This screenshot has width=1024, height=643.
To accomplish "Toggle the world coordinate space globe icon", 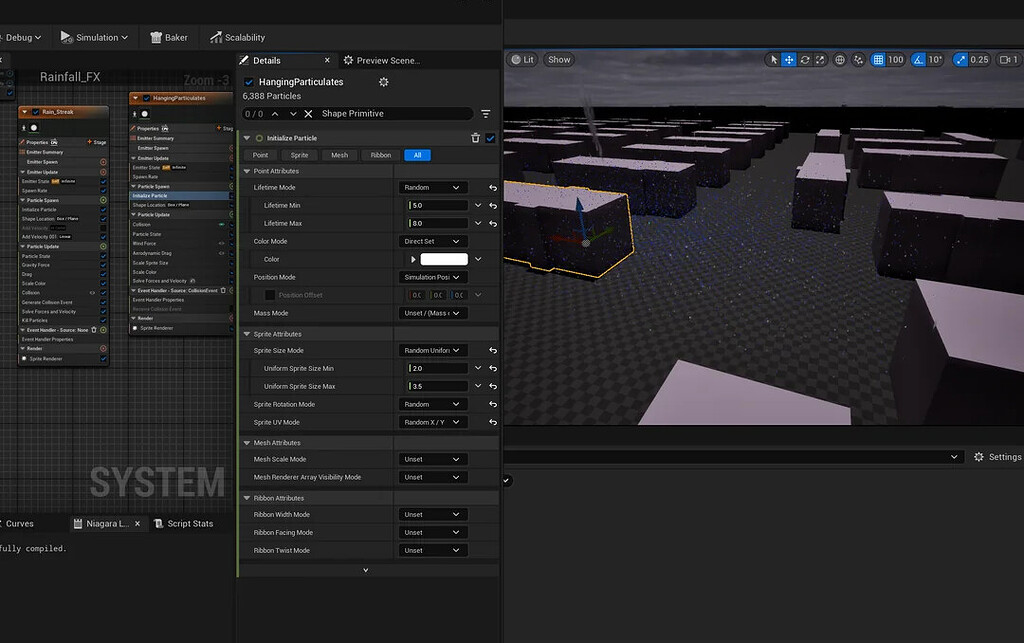I will click(x=840, y=60).
